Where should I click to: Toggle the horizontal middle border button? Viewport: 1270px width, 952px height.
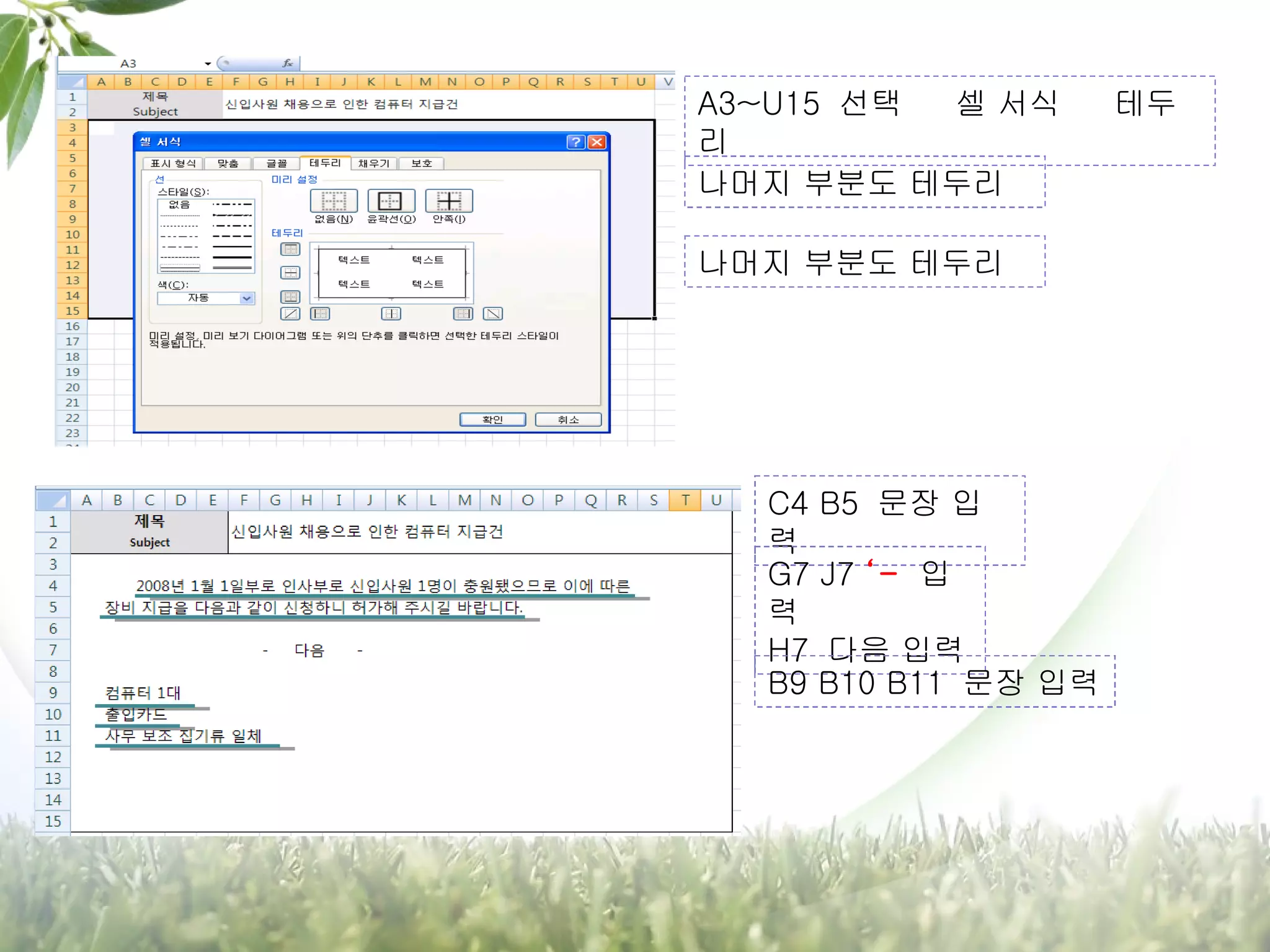290,273
